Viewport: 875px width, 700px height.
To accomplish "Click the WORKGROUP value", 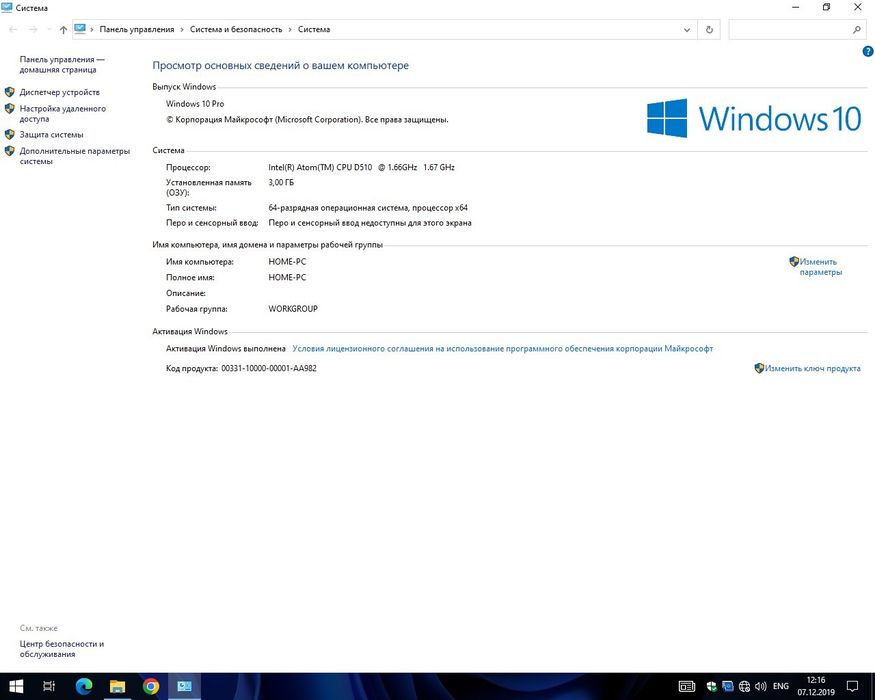I will tap(293, 309).
